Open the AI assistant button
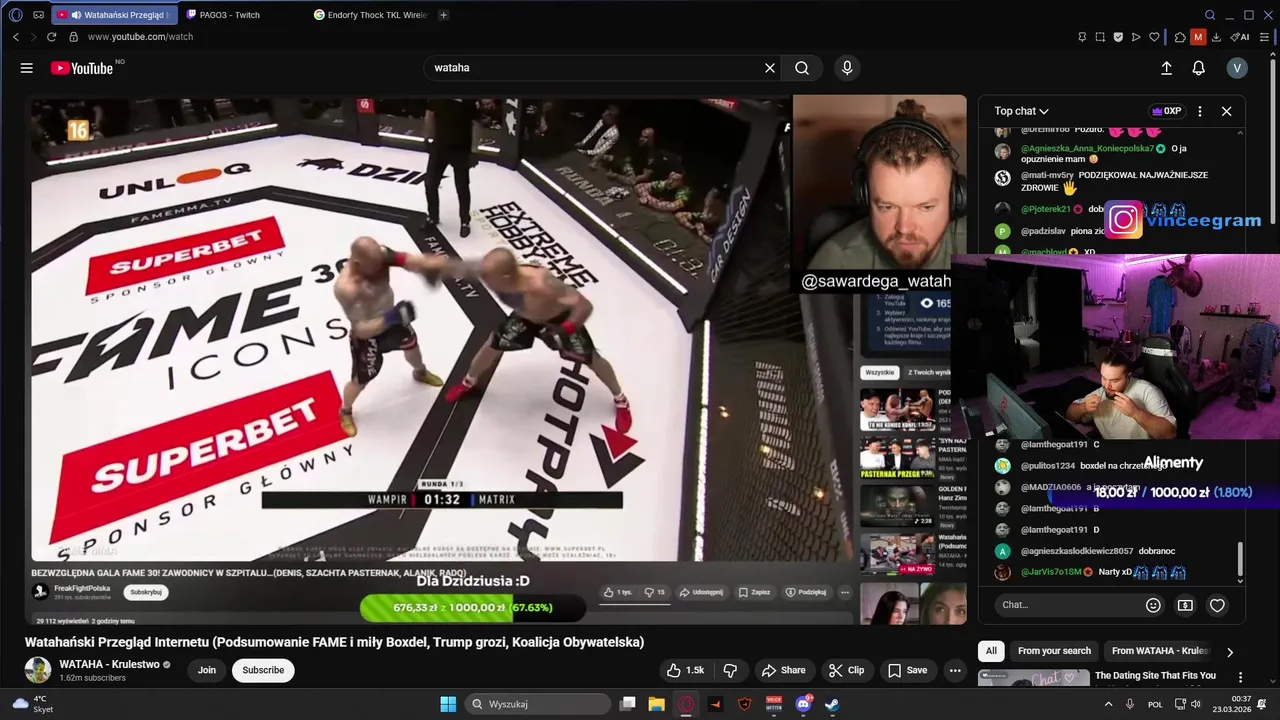This screenshot has width=1280, height=720. pyautogui.click(x=1240, y=37)
